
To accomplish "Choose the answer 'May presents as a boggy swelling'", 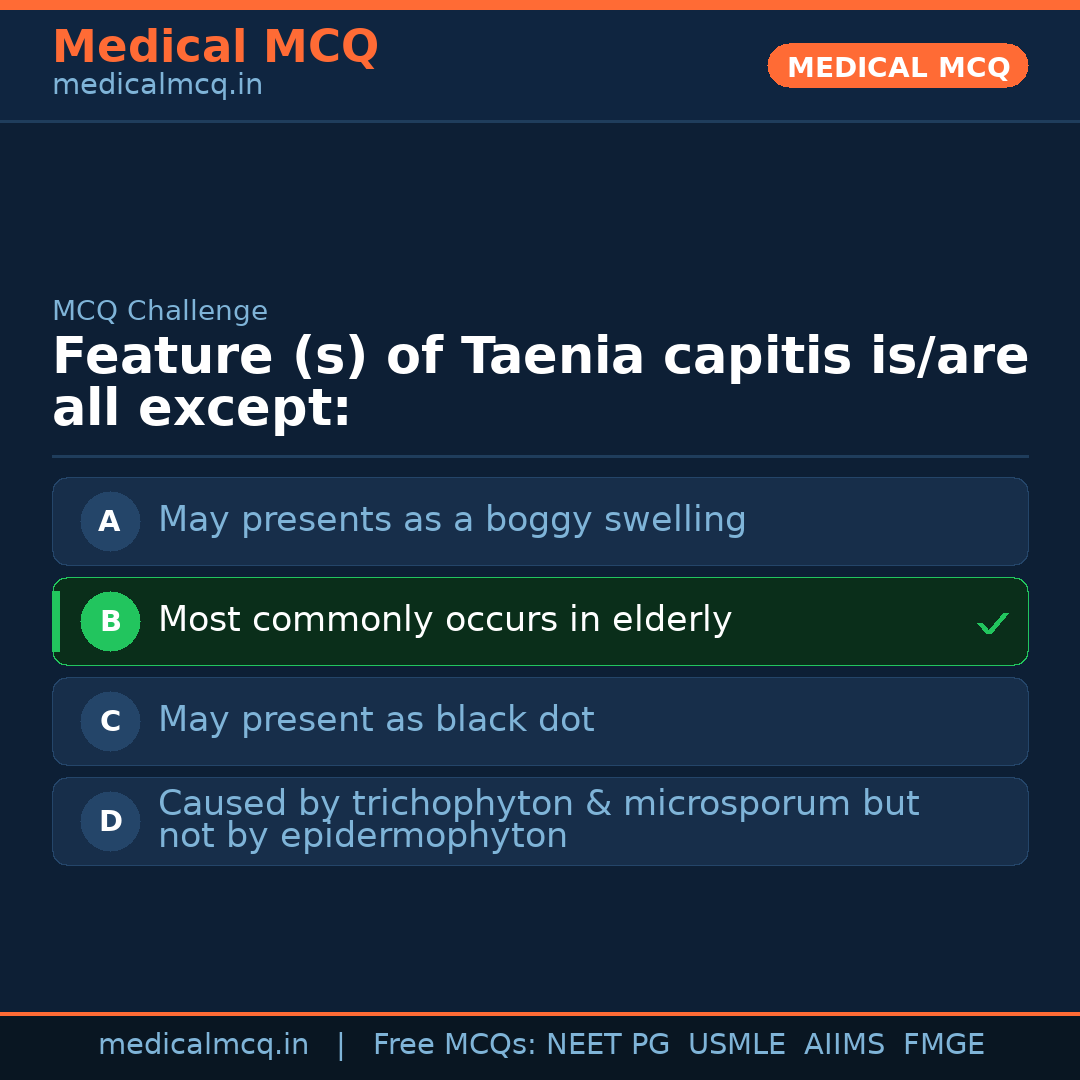I will pos(452,520).
